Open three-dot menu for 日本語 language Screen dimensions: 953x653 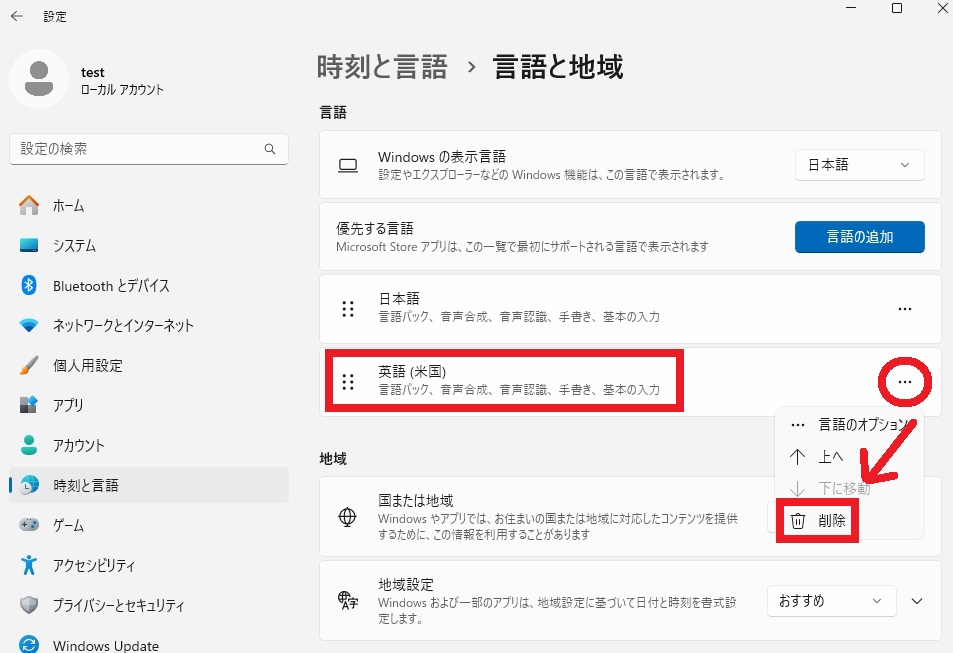point(904,309)
